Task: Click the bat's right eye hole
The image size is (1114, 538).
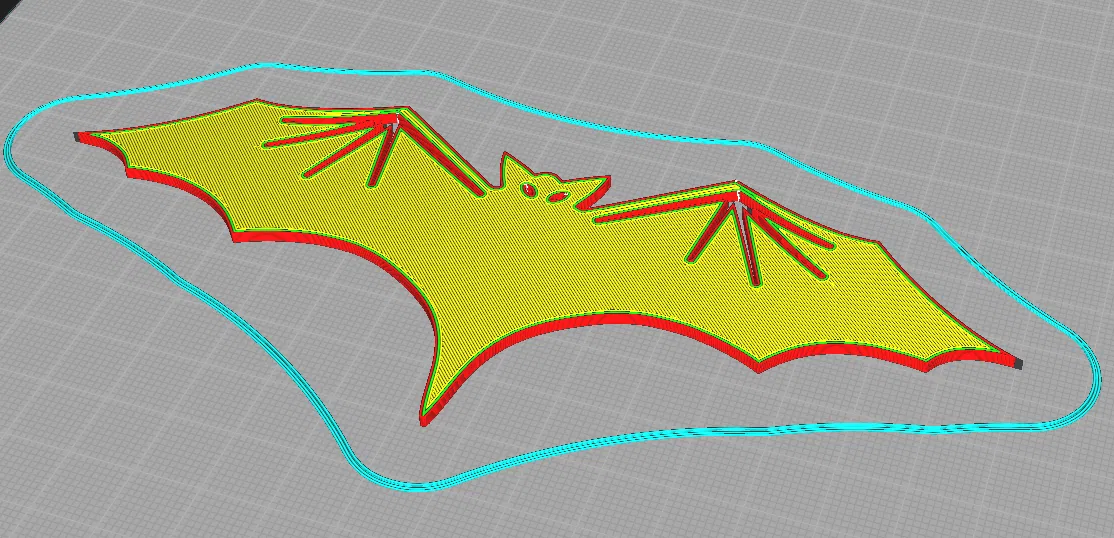Action: point(558,196)
